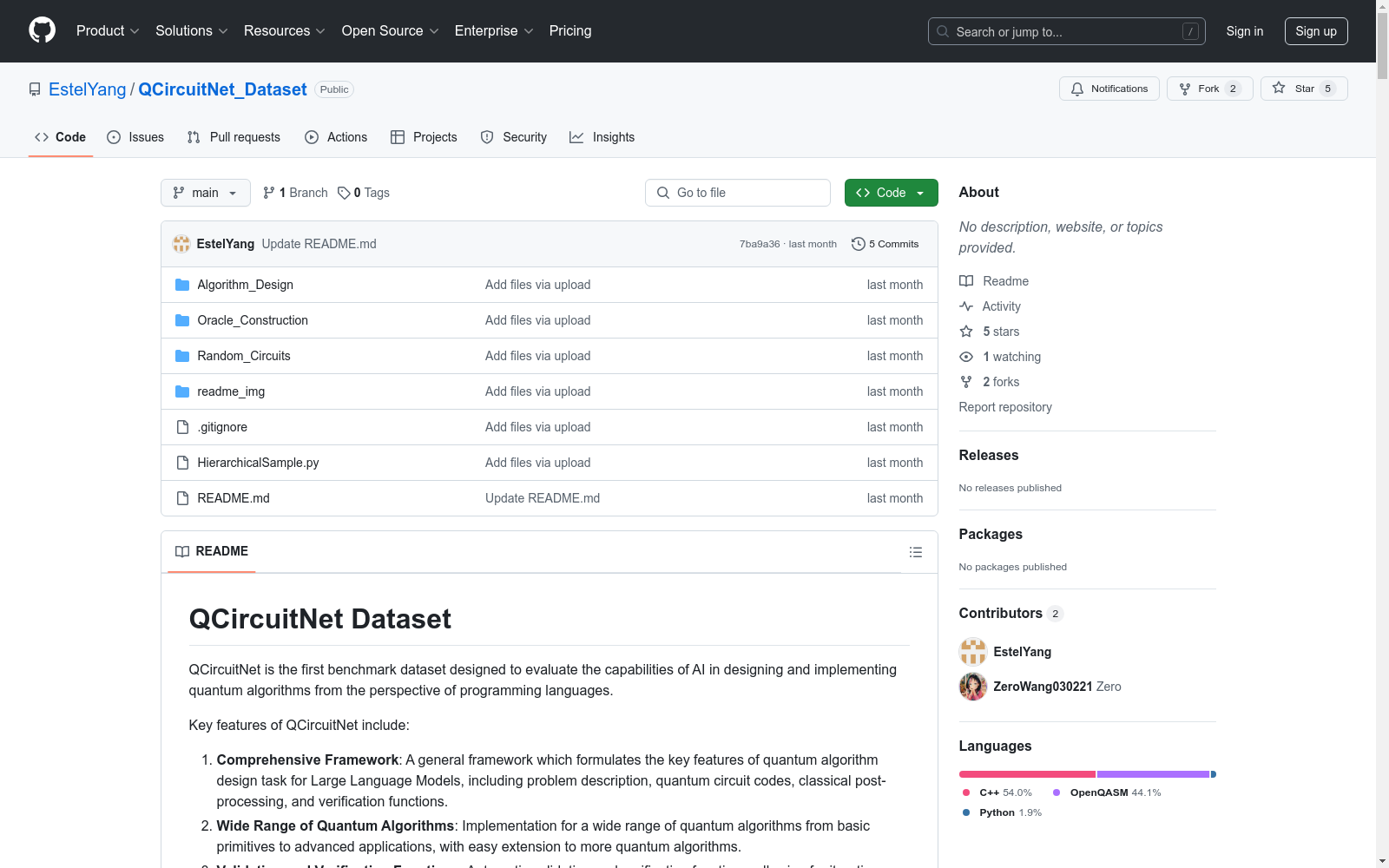Fork the repository

click(1210, 89)
